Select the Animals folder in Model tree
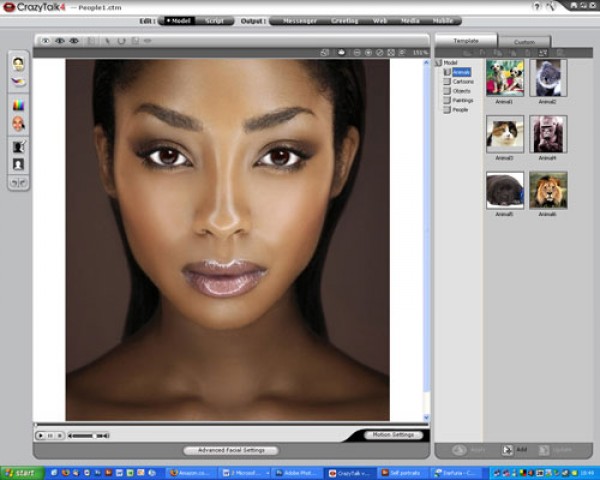600x480 pixels. [462, 71]
